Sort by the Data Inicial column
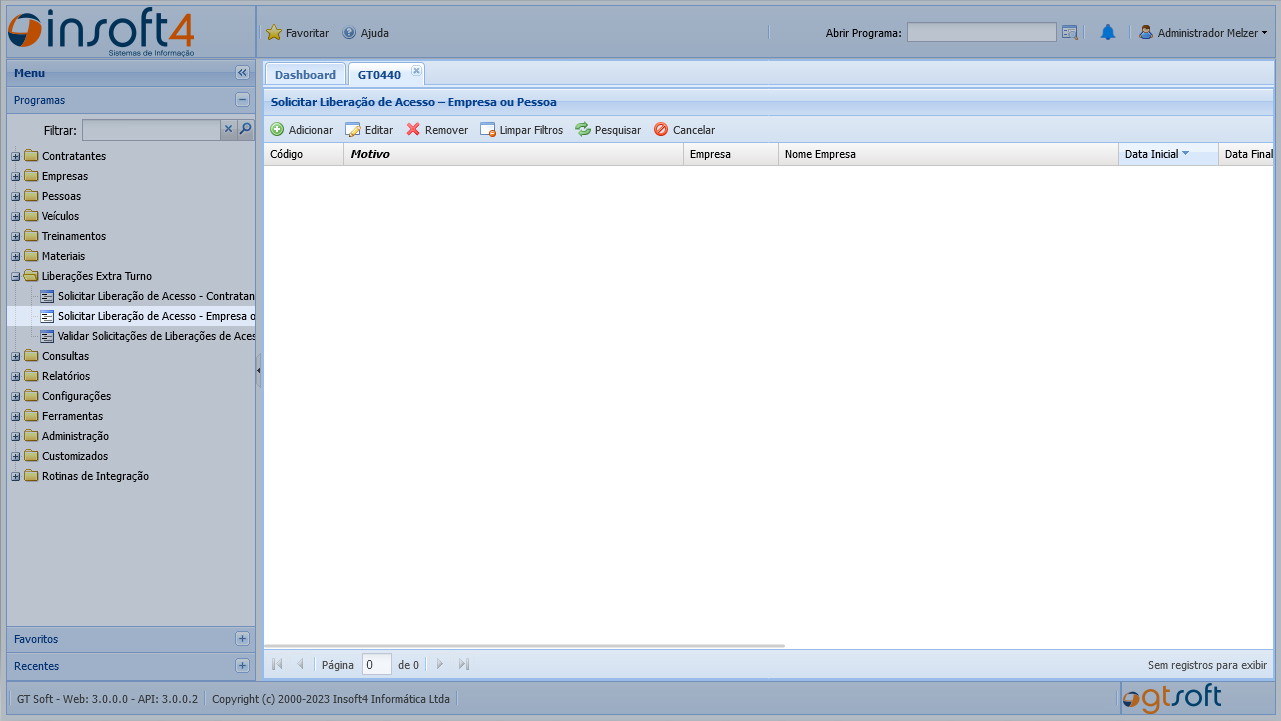 (x=1168, y=154)
